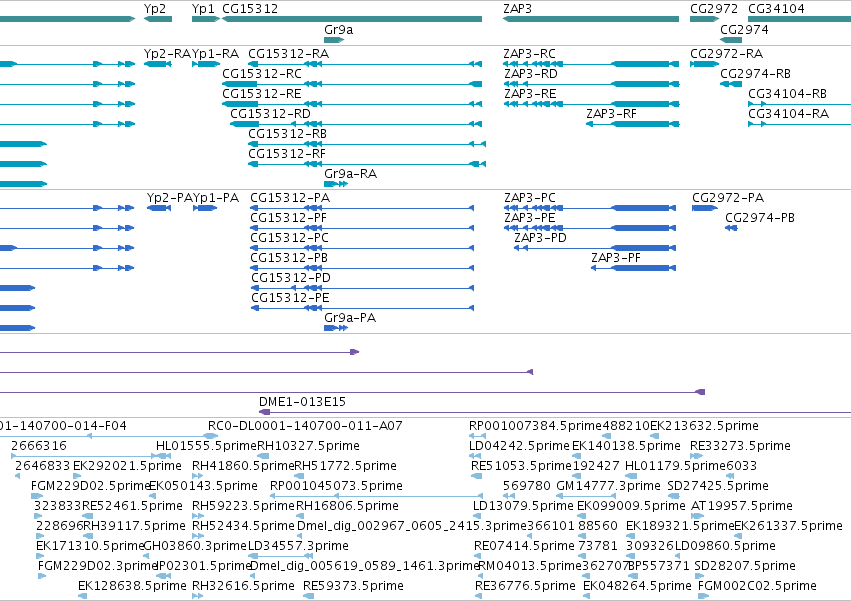The height and width of the screenshot is (601, 851).
Task: Click EST GH03860.3prime
Action: coord(195,546)
